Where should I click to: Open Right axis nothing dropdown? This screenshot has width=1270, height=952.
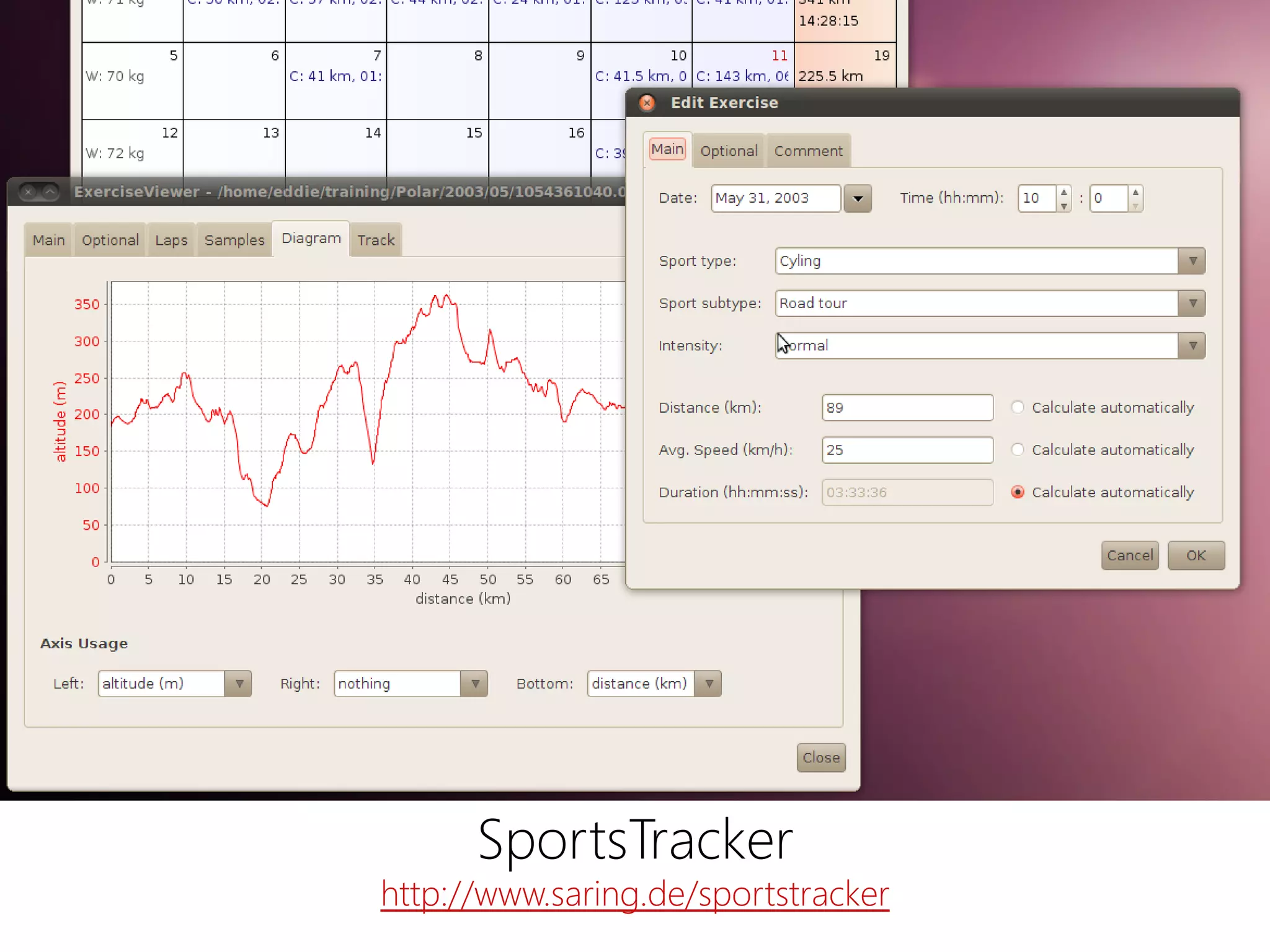pos(475,684)
